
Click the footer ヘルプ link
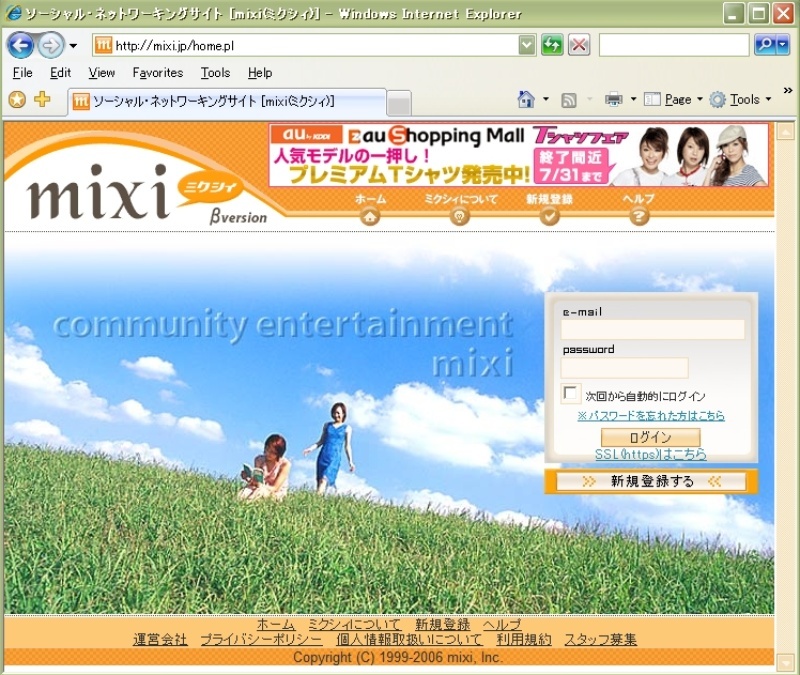(x=503, y=624)
